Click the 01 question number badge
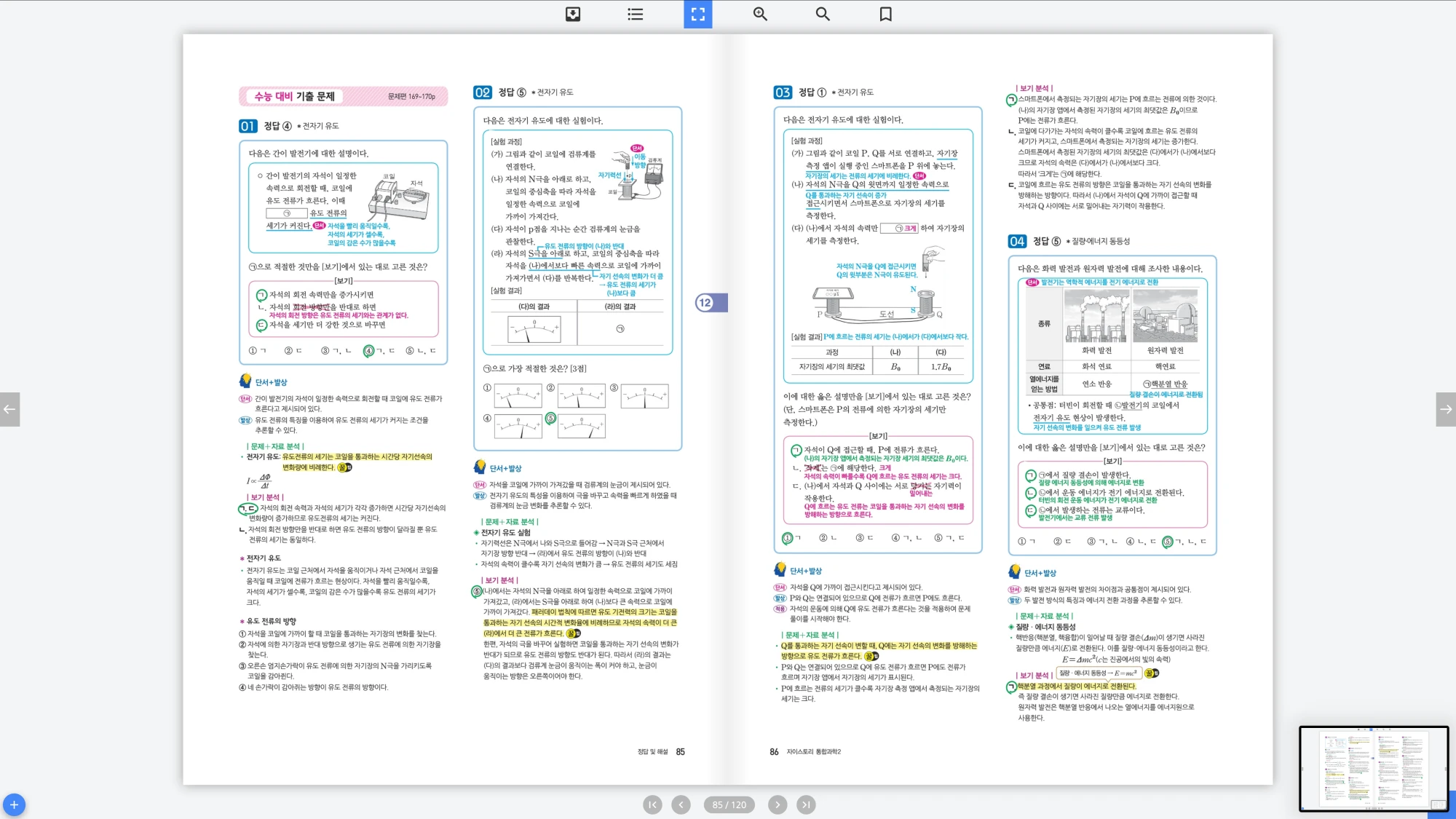This screenshot has width=1456, height=819. (x=248, y=126)
